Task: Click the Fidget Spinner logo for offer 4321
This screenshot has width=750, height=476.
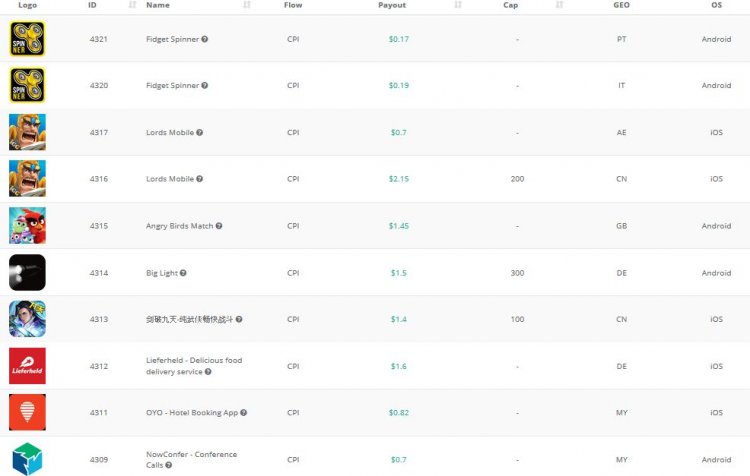Action: click(27, 39)
